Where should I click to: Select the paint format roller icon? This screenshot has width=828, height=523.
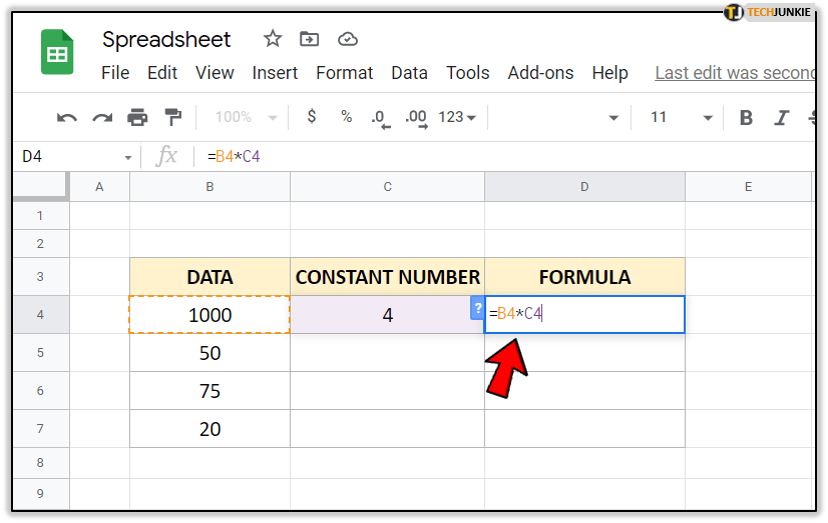(x=173, y=118)
